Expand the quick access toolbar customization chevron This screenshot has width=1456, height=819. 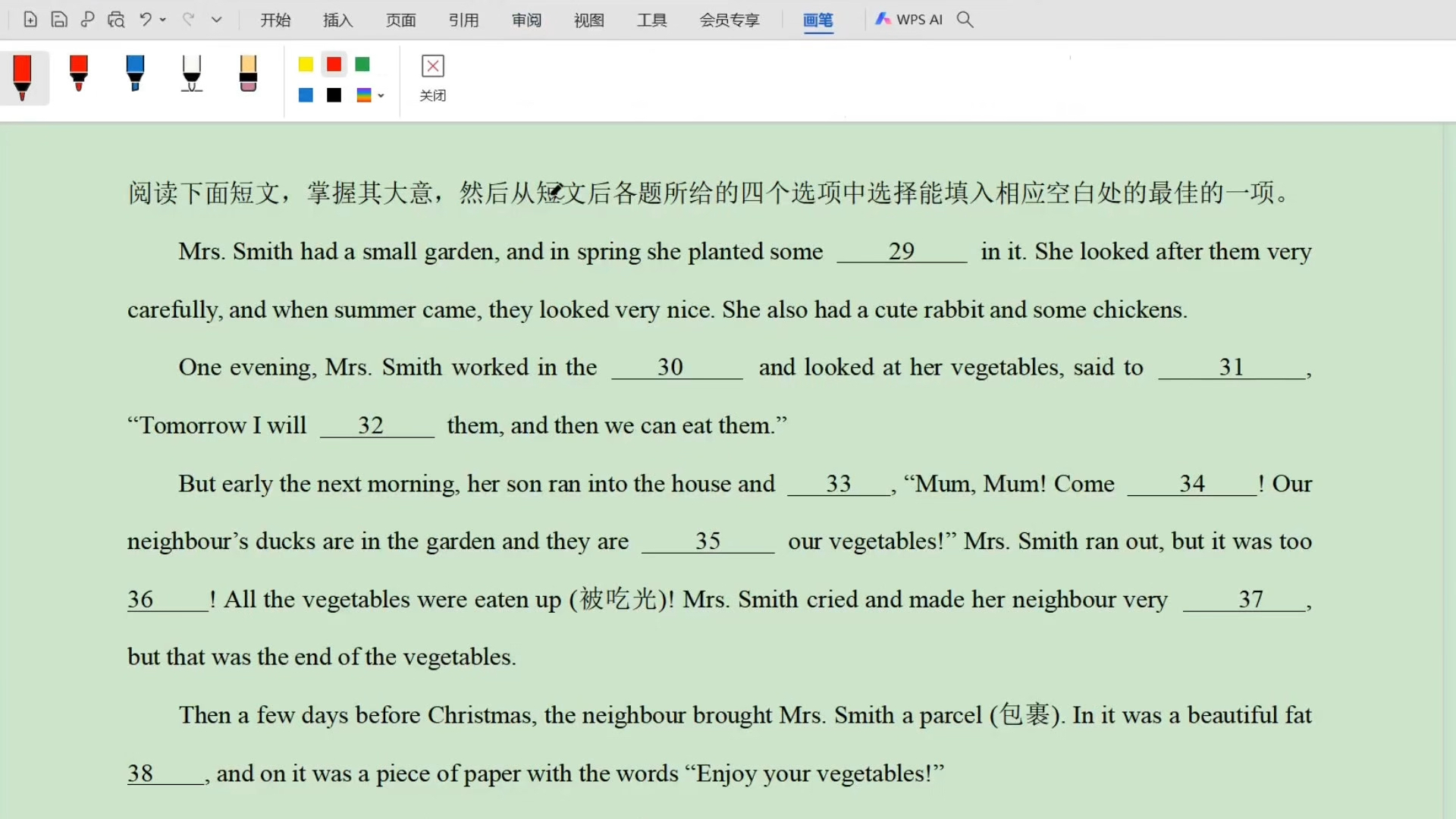pos(217,20)
